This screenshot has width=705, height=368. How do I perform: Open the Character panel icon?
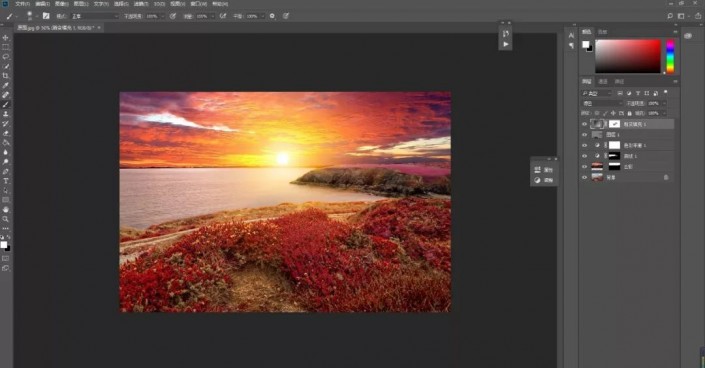(x=571, y=36)
